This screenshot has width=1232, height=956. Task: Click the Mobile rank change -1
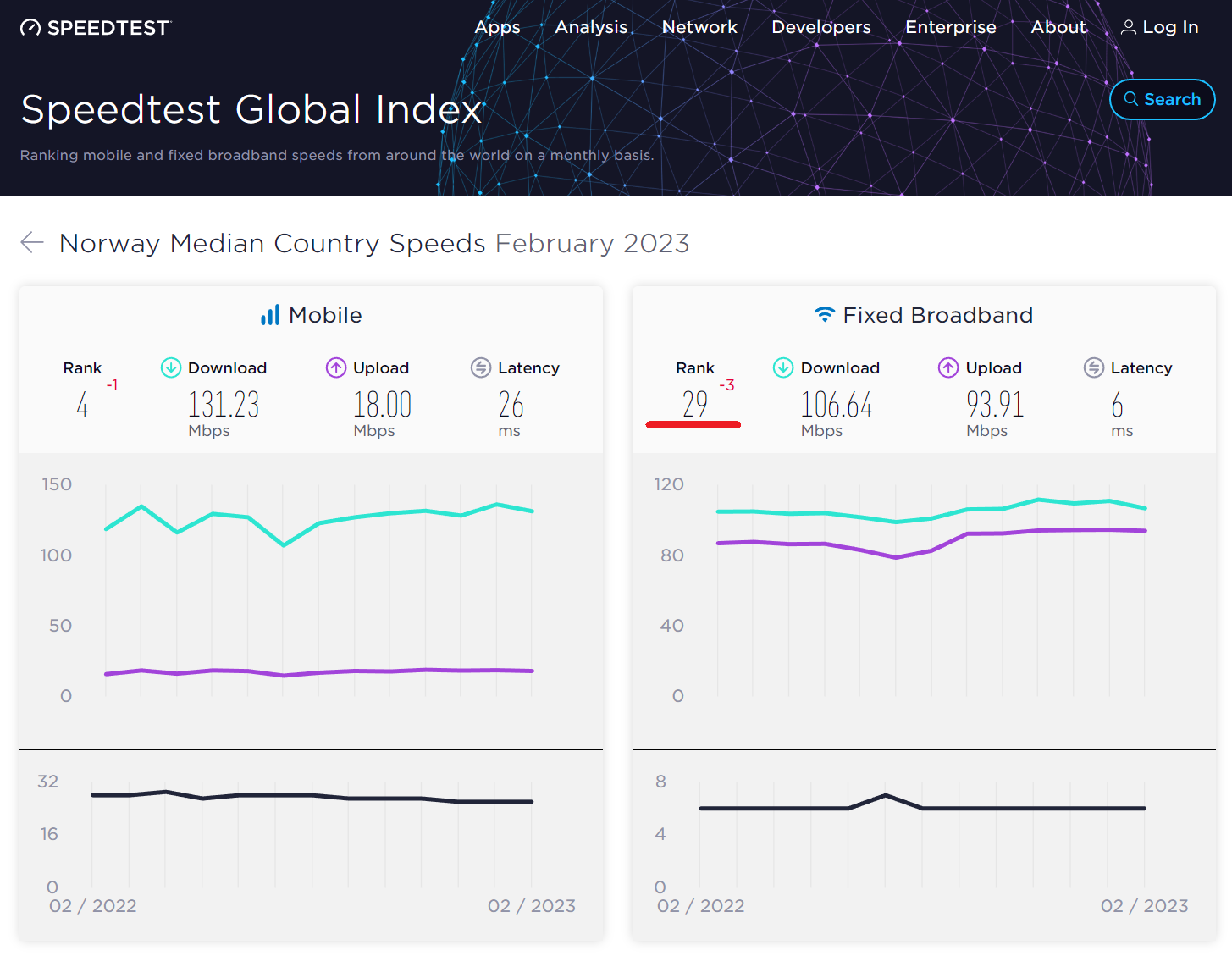pyautogui.click(x=112, y=385)
